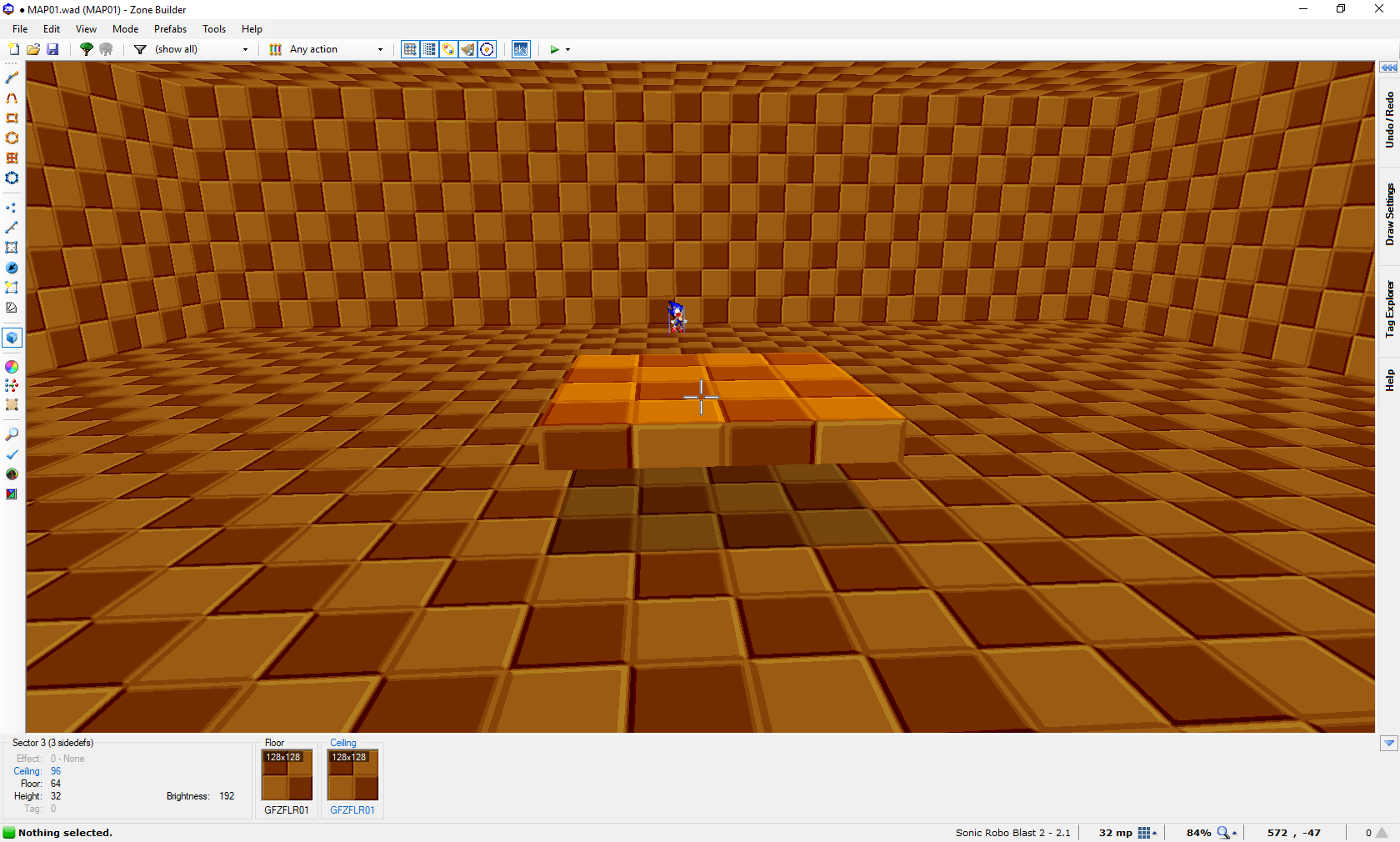This screenshot has height=842, width=1400.
Task: Select the Draw Lines tool
Action: click(x=12, y=78)
